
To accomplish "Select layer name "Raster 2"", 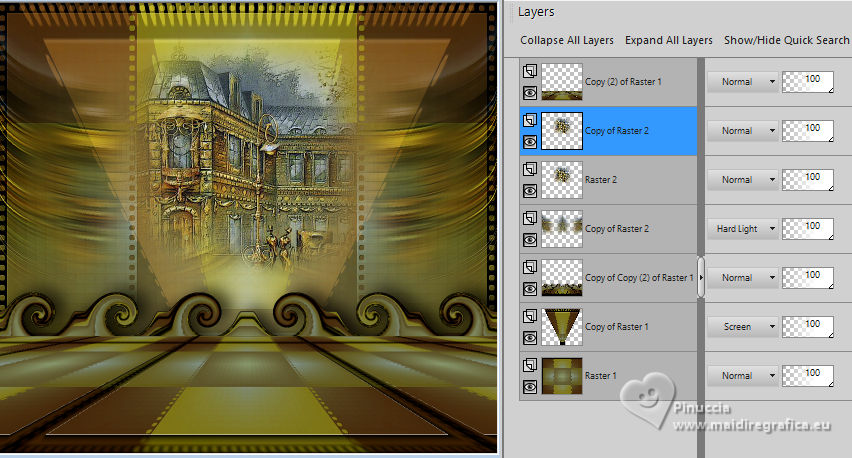I will pyautogui.click(x=601, y=179).
